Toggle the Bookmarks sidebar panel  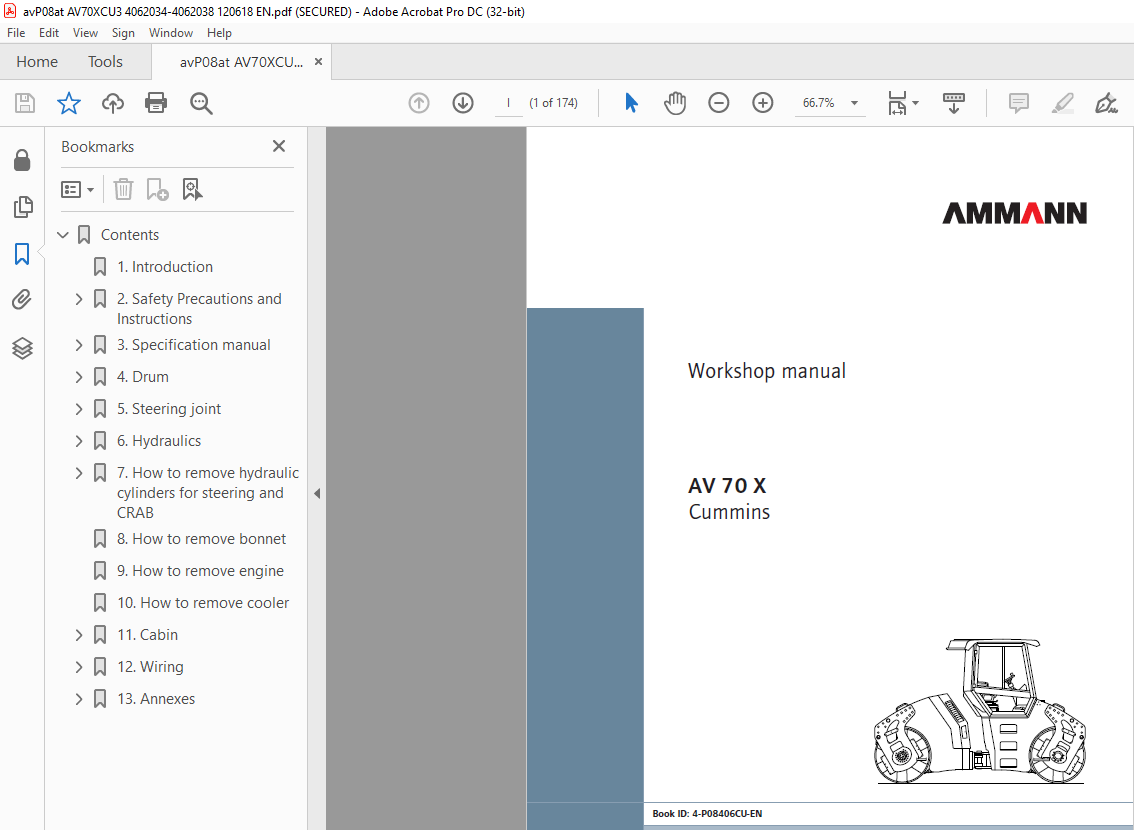coord(22,254)
